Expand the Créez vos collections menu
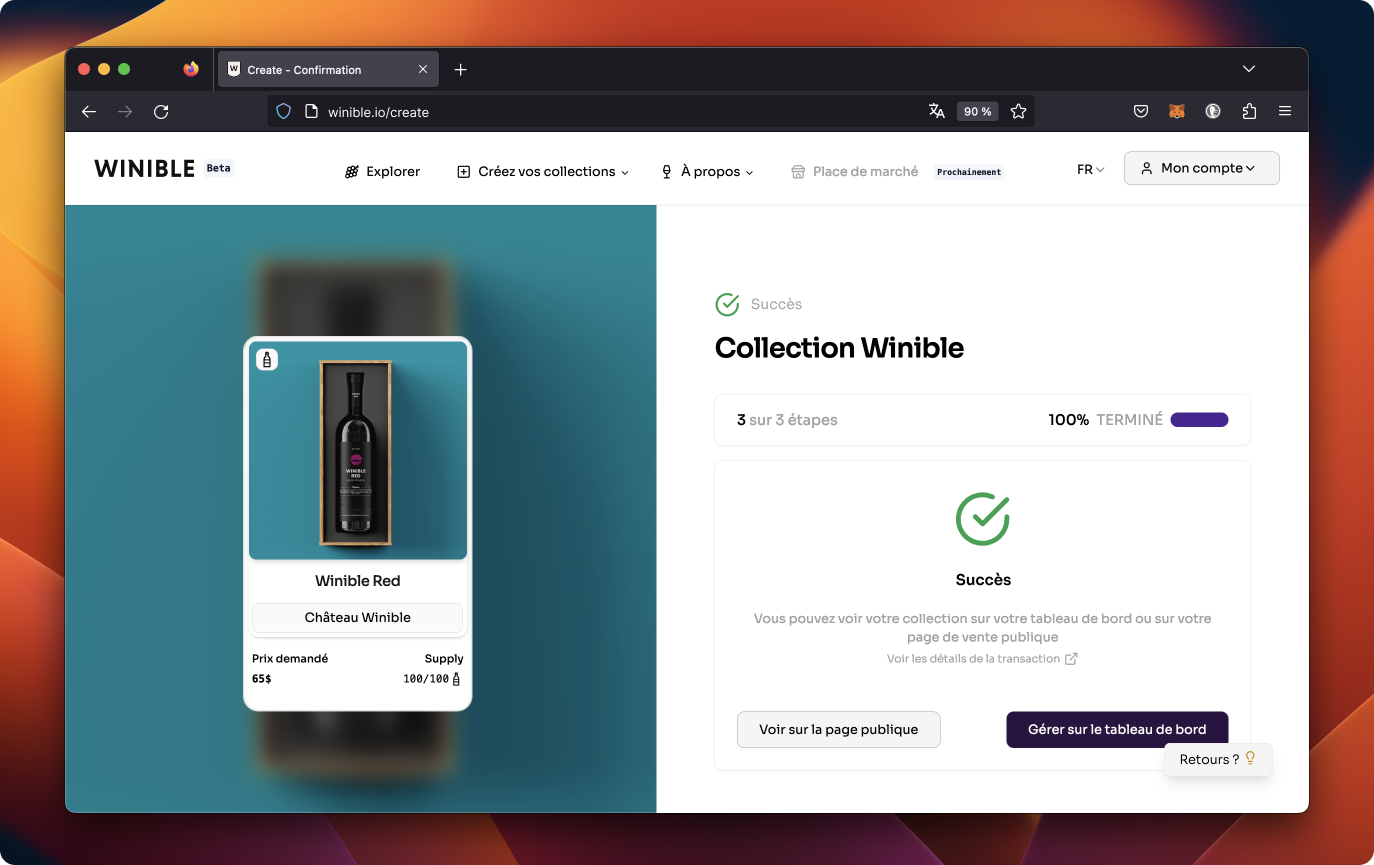 click(x=543, y=172)
